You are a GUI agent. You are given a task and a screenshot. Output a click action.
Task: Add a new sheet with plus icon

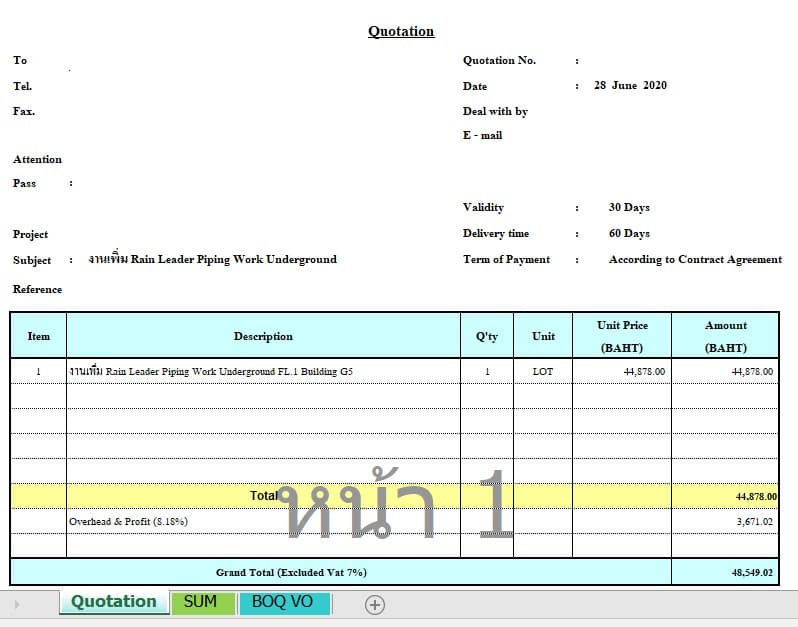click(x=375, y=605)
